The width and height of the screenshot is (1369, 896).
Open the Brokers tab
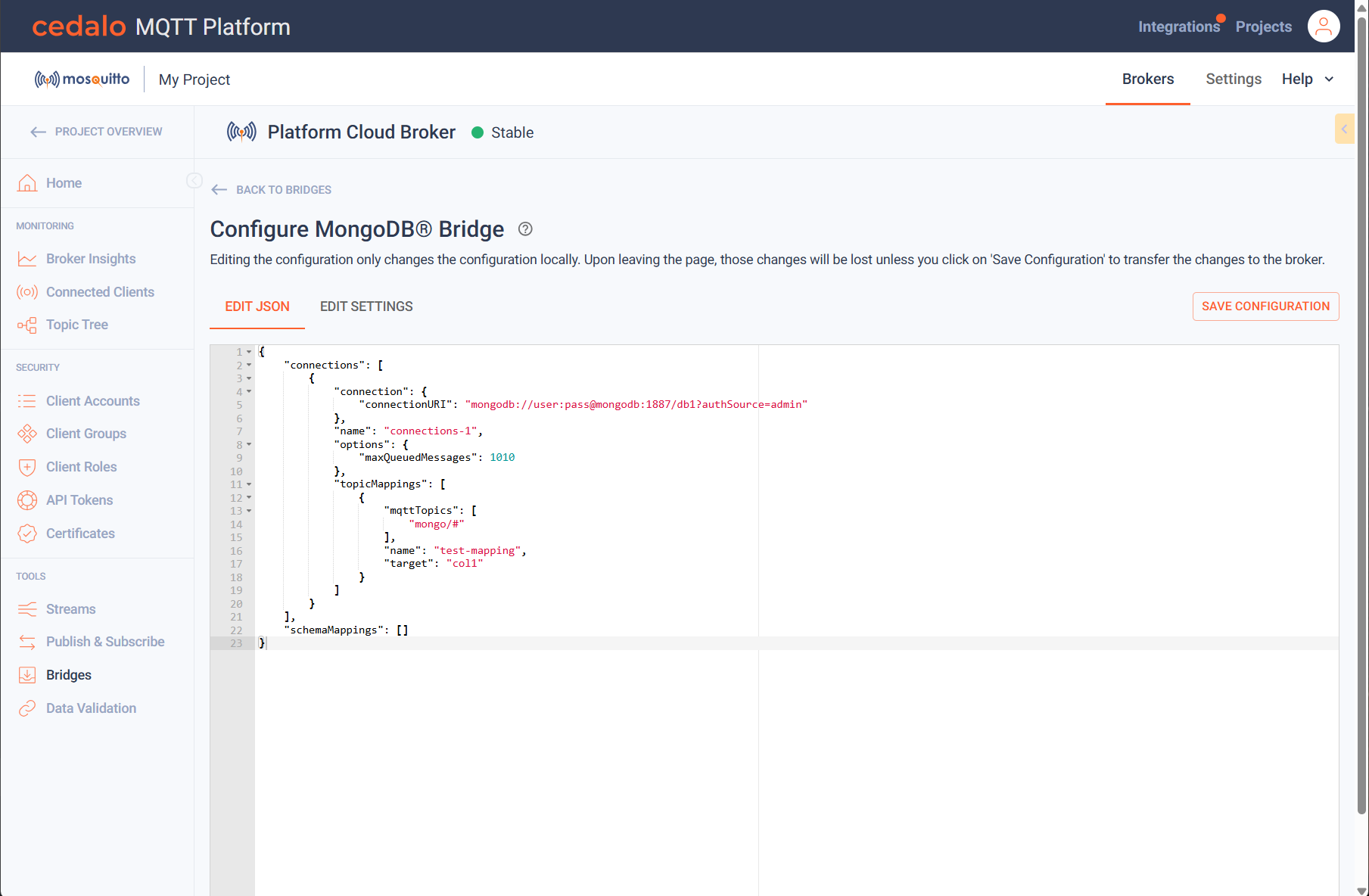coord(1148,79)
